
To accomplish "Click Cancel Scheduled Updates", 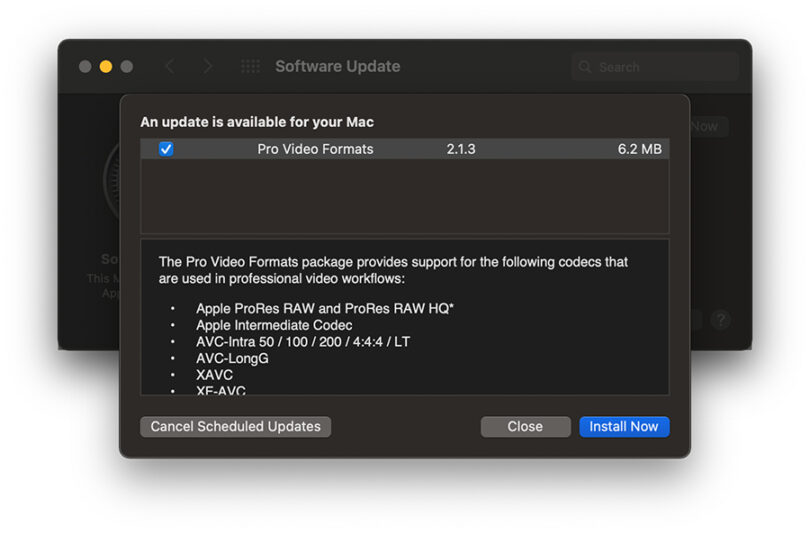I will (235, 427).
